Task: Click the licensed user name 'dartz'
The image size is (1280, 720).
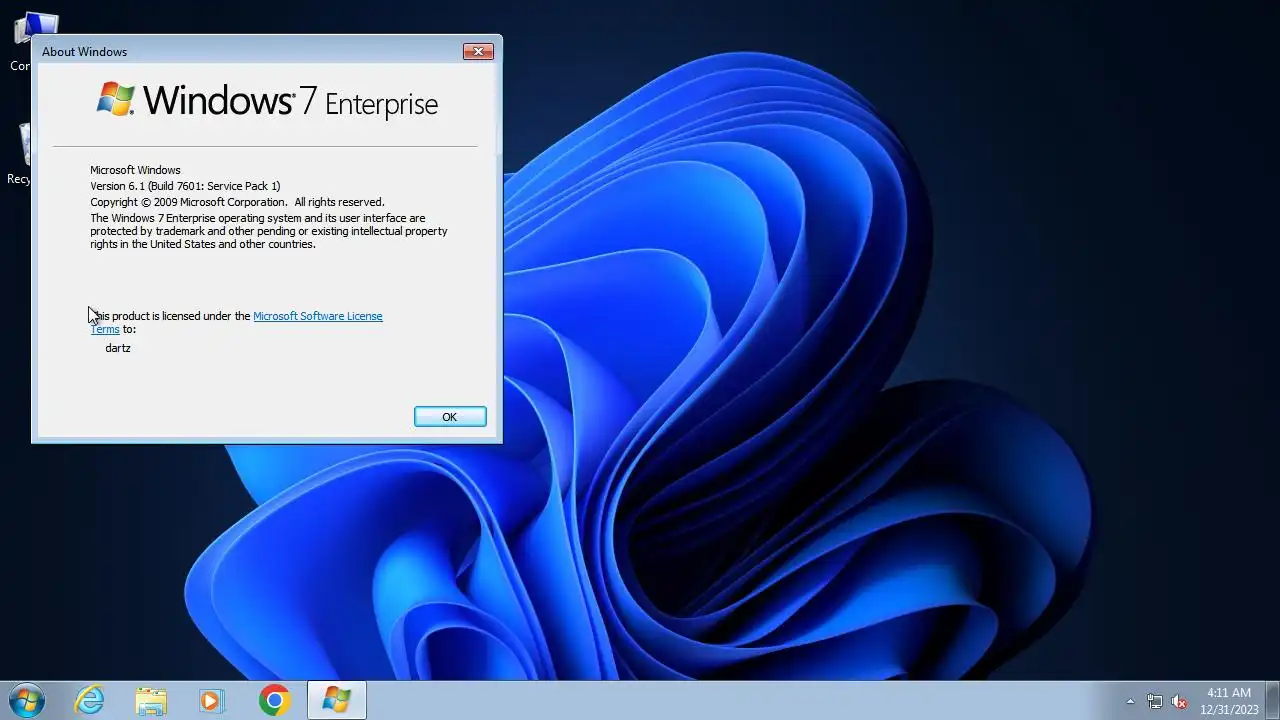Action: [118, 348]
